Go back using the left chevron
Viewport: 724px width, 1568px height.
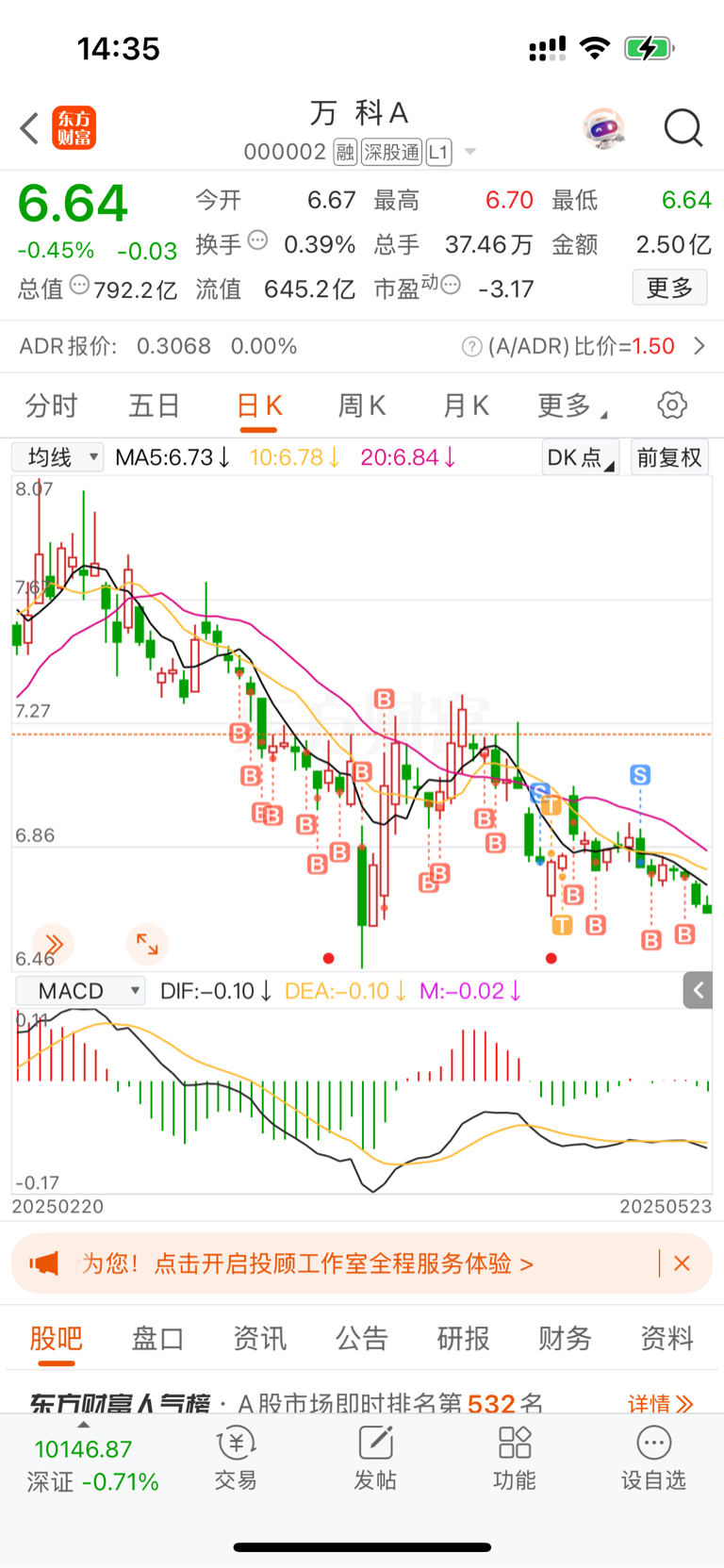click(29, 128)
